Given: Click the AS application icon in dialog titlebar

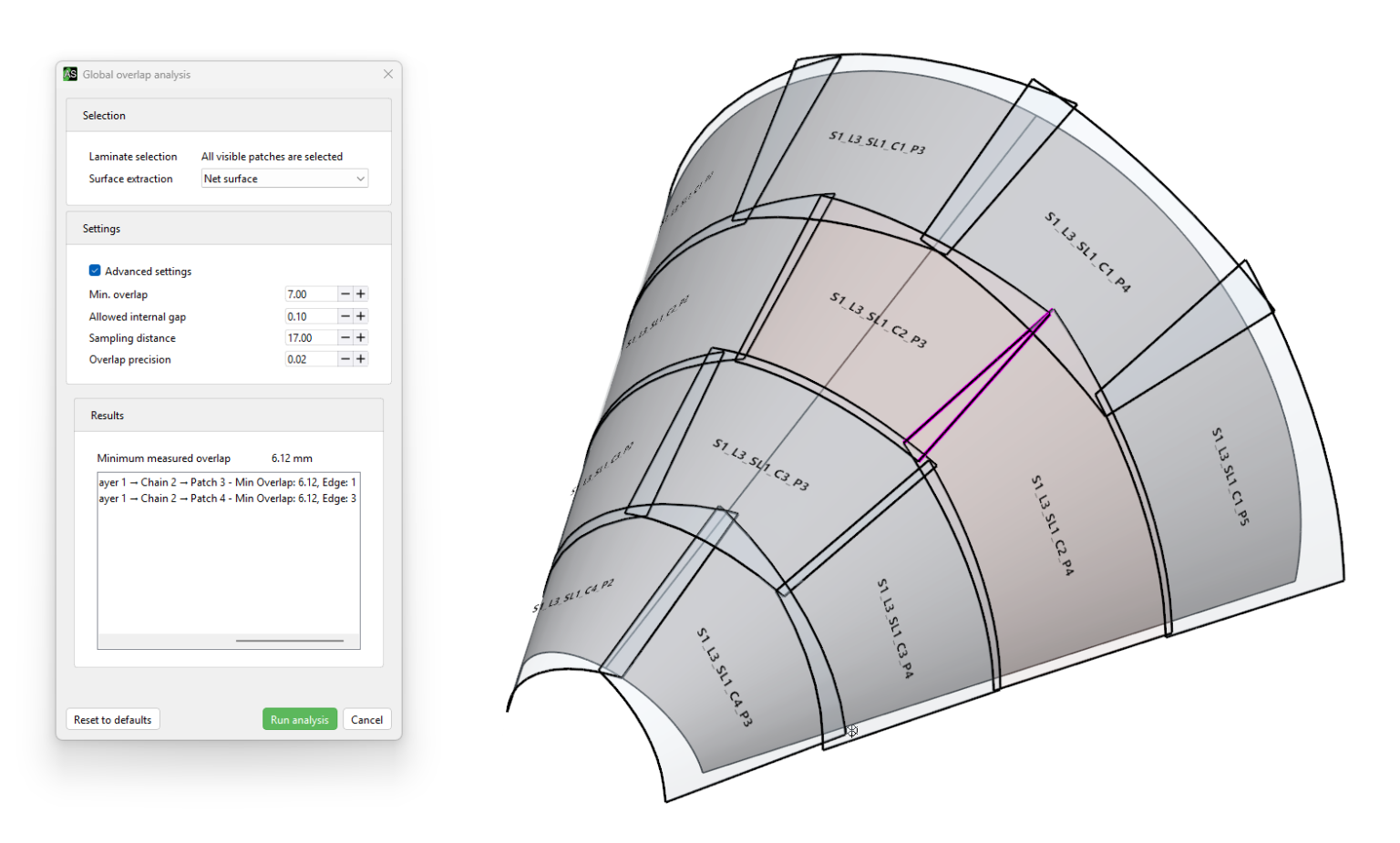Looking at the screenshot, I should pyautogui.click(x=70, y=74).
